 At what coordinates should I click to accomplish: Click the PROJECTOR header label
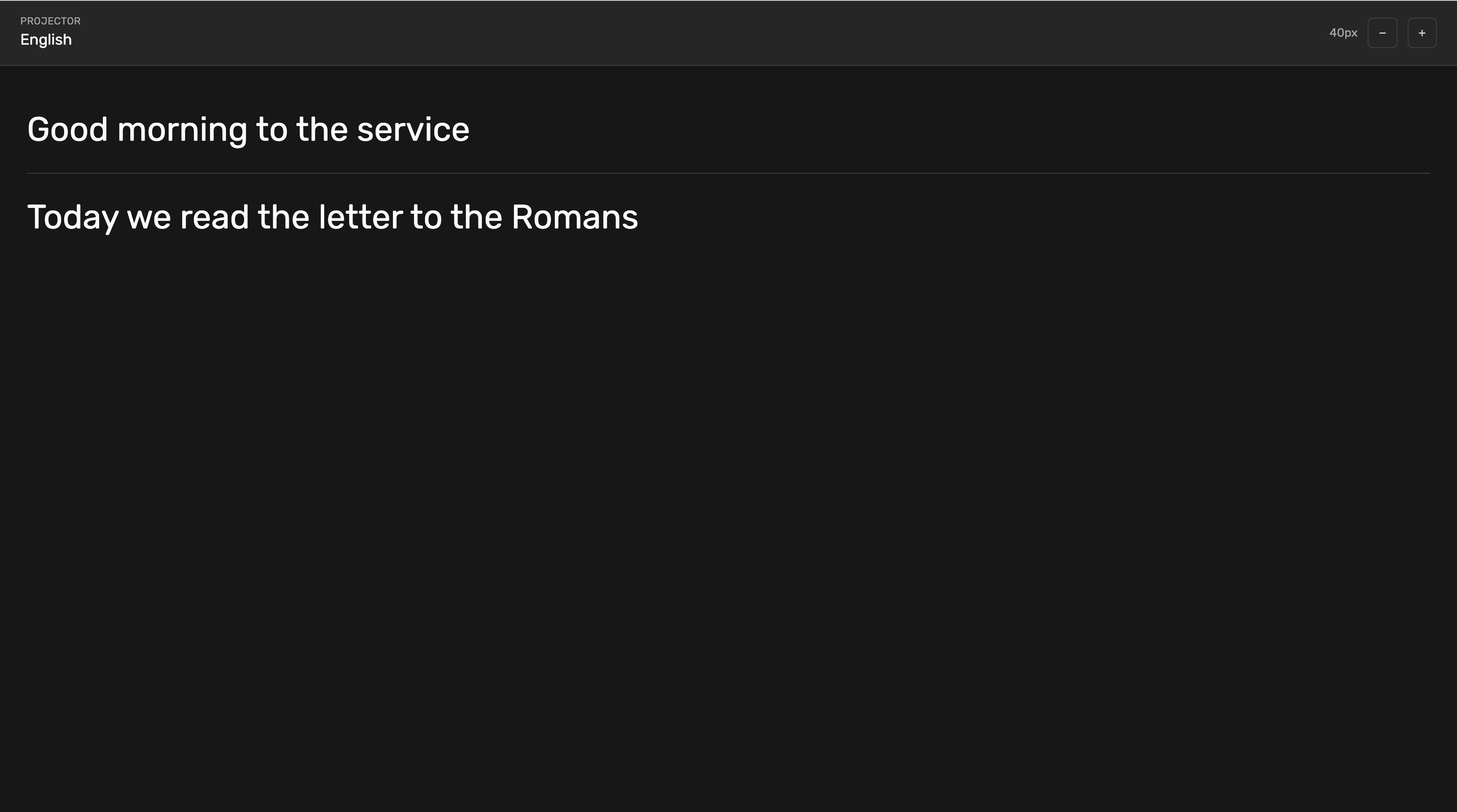50,21
